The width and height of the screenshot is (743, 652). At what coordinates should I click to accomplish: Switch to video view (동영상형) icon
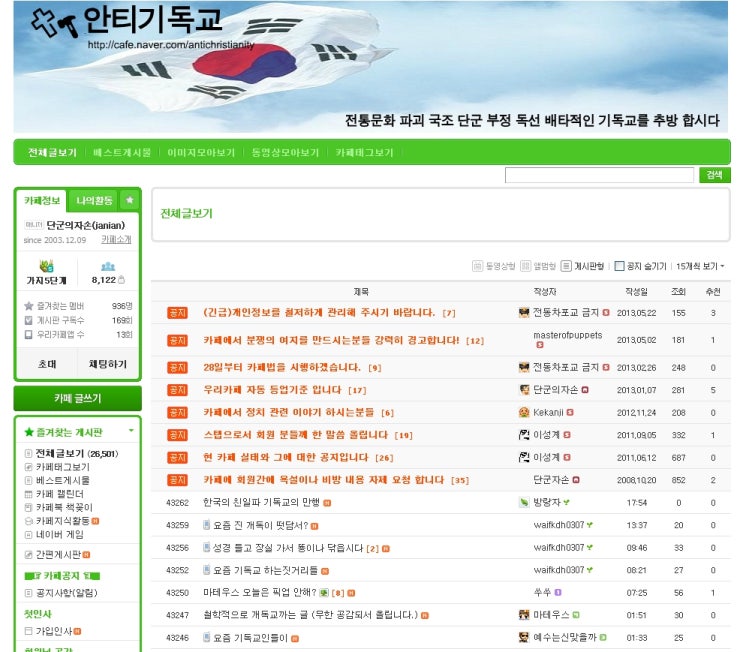point(477,266)
